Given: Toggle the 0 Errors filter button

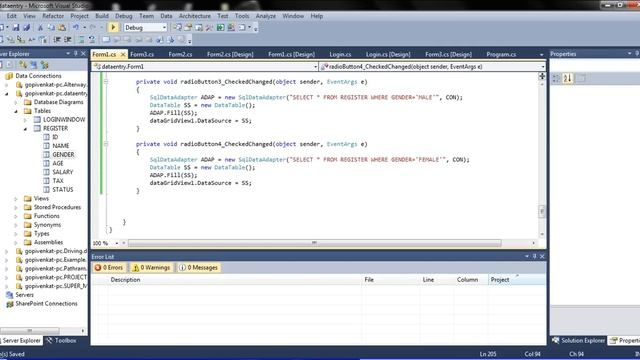Looking at the screenshot, I should [109, 268].
